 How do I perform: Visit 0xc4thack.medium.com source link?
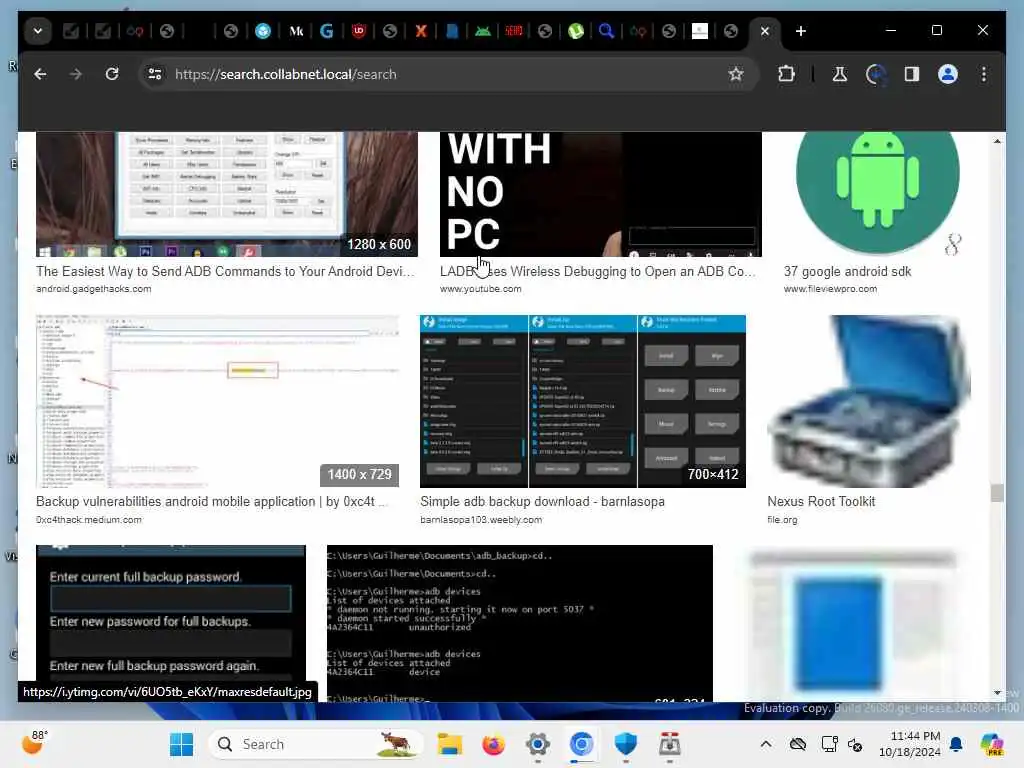(x=89, y=520)
